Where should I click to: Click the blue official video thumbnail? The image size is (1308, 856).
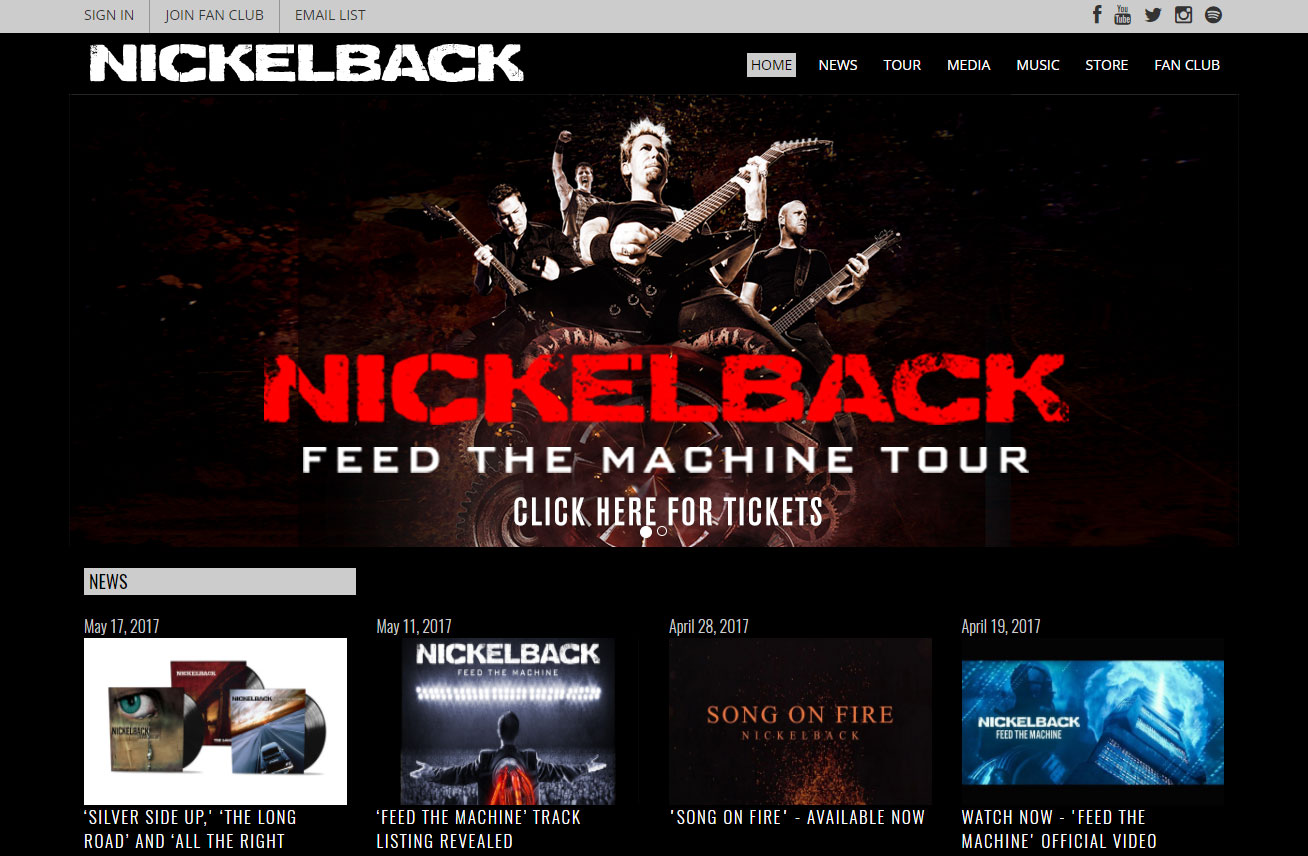(x=1092, y=721)
